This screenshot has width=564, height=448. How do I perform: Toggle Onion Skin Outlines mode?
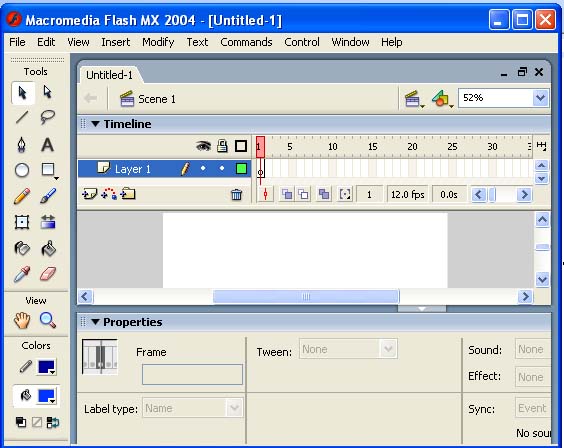[x=304, y=195]
